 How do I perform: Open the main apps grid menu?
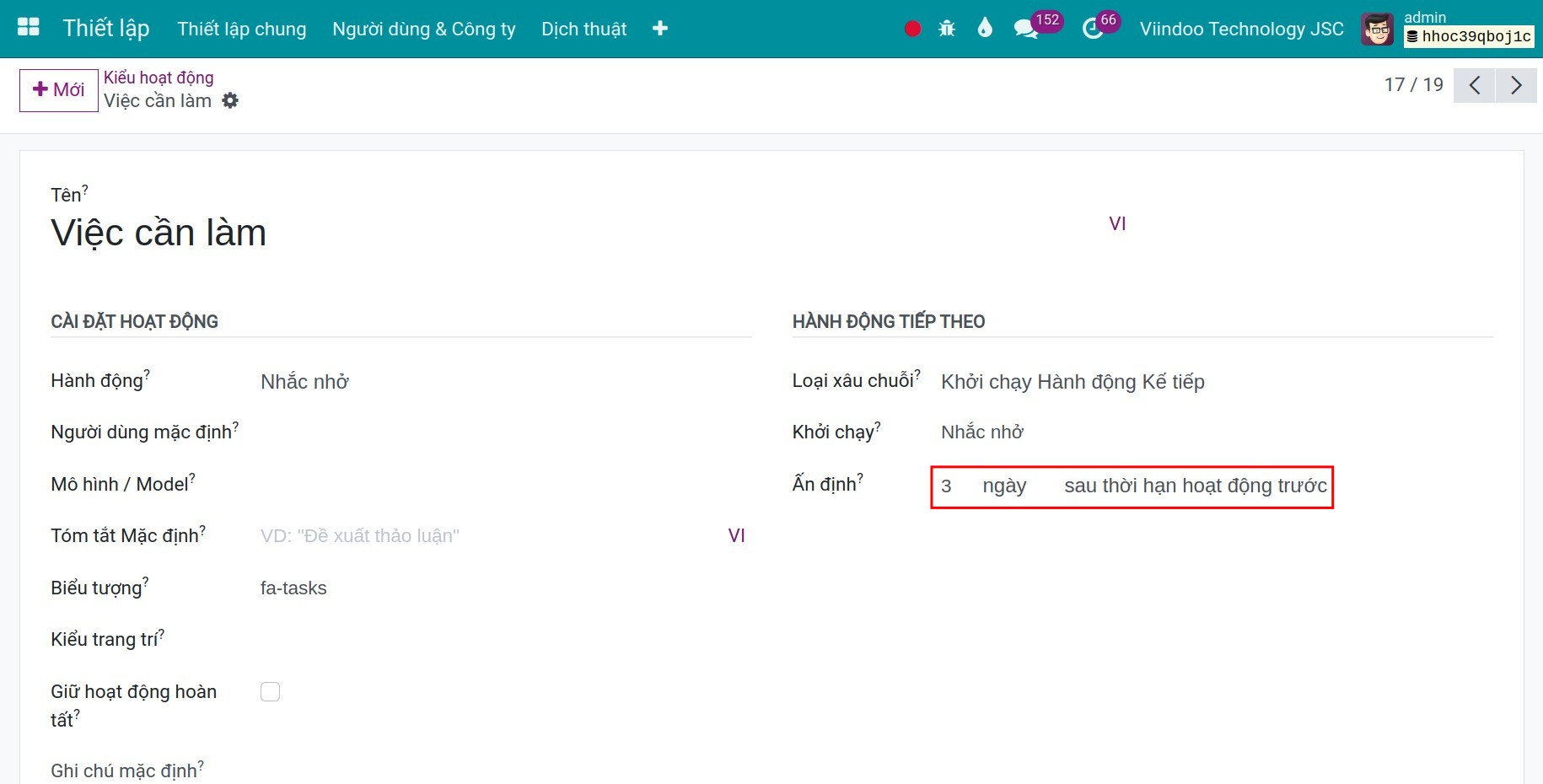tap(29, 28)
